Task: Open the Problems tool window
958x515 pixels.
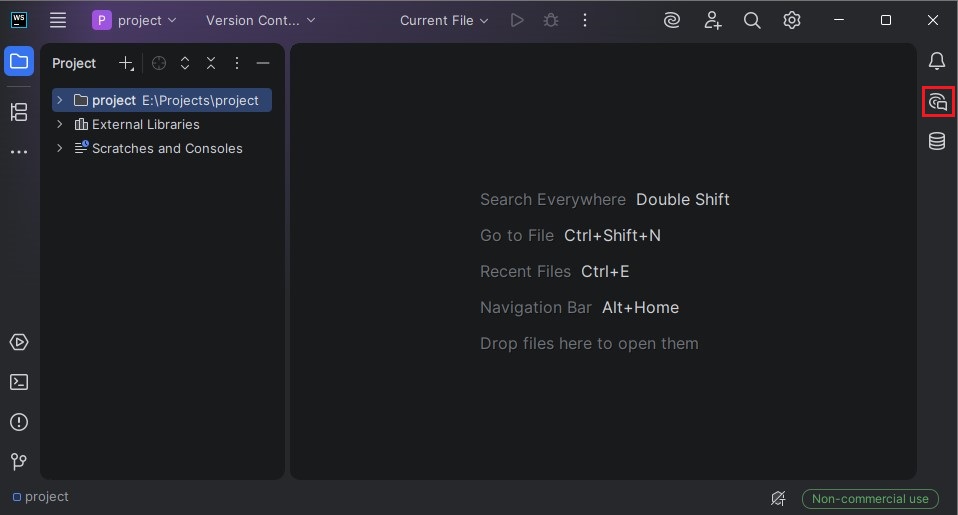Action: (x=19, y=422)
